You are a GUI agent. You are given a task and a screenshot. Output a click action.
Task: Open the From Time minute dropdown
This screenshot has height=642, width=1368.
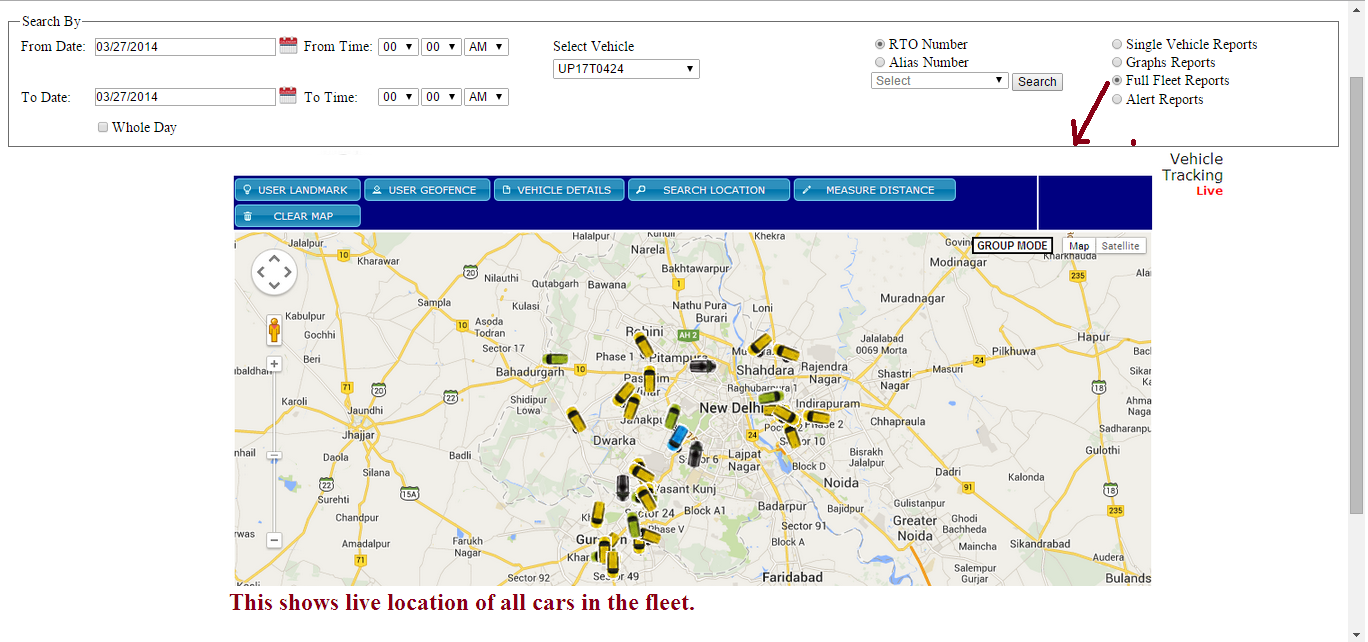pyautogui.click(x=441, y=47)
